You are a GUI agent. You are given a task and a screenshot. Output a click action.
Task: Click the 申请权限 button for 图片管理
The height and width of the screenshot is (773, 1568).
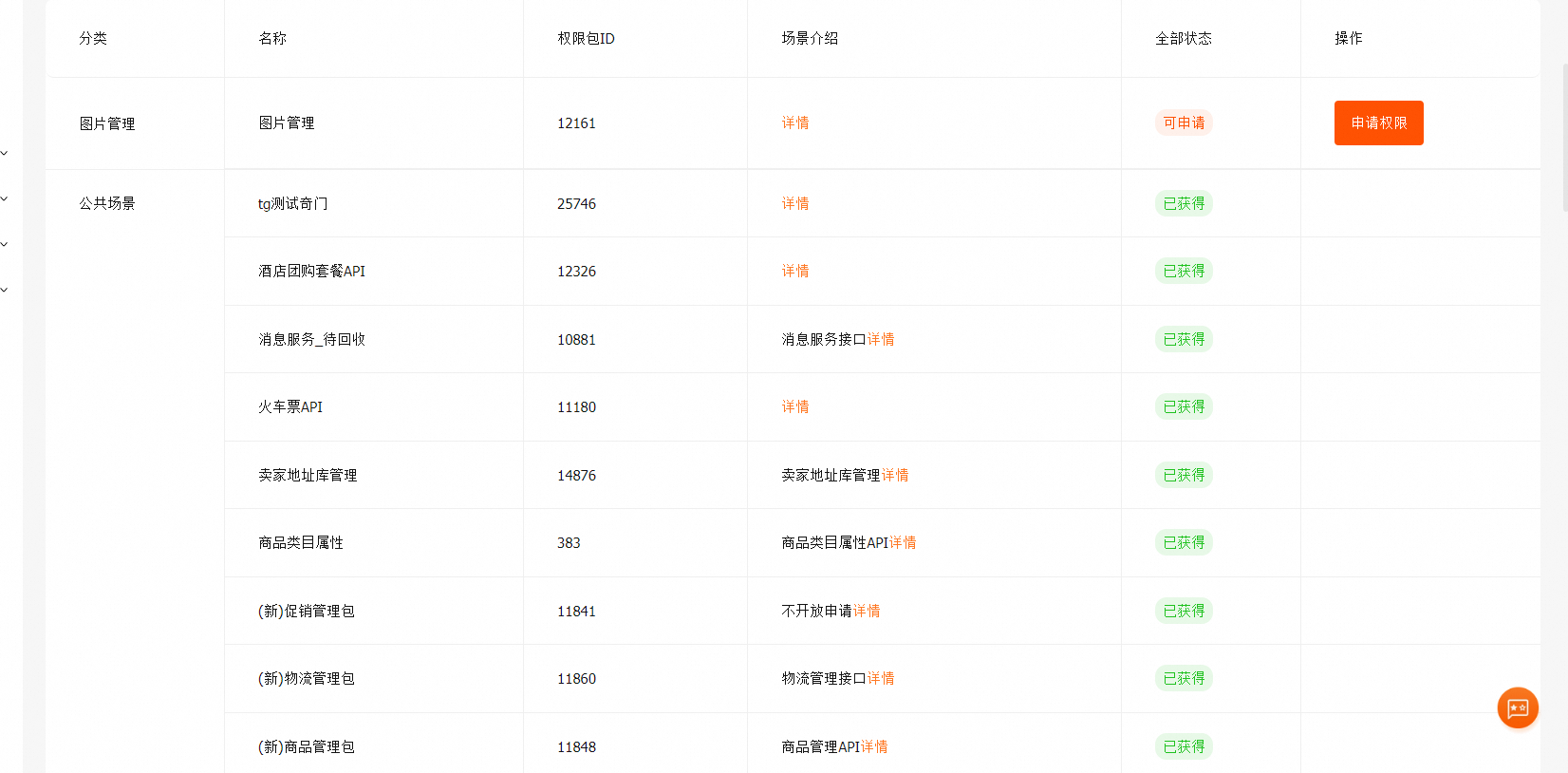(1378, 123)
